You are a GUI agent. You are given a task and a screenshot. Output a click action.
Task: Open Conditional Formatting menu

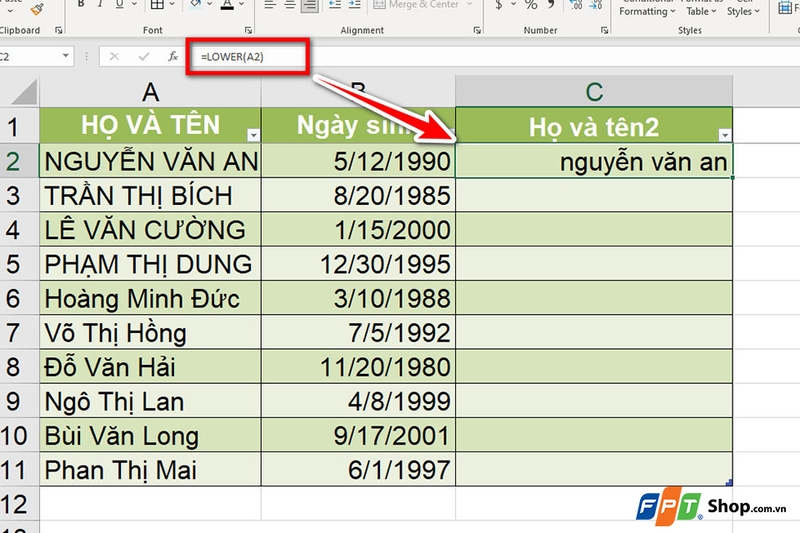[x=647, y=9]
